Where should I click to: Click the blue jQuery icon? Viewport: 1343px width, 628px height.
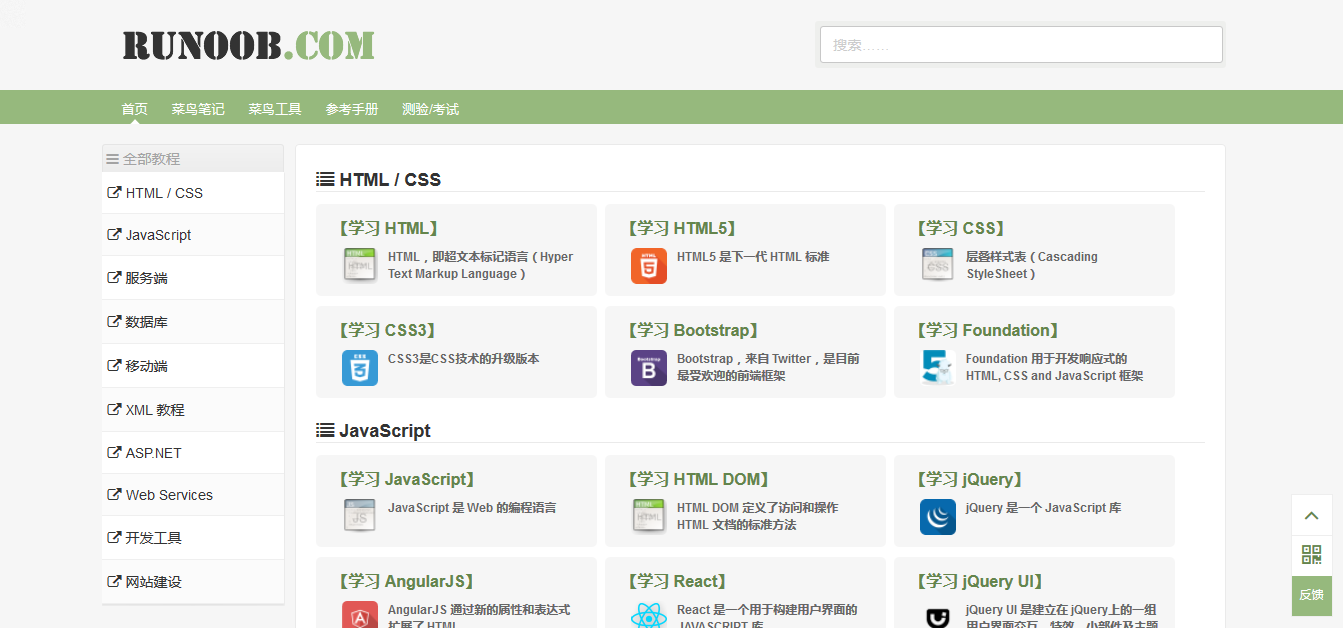(x=938, y=516)
